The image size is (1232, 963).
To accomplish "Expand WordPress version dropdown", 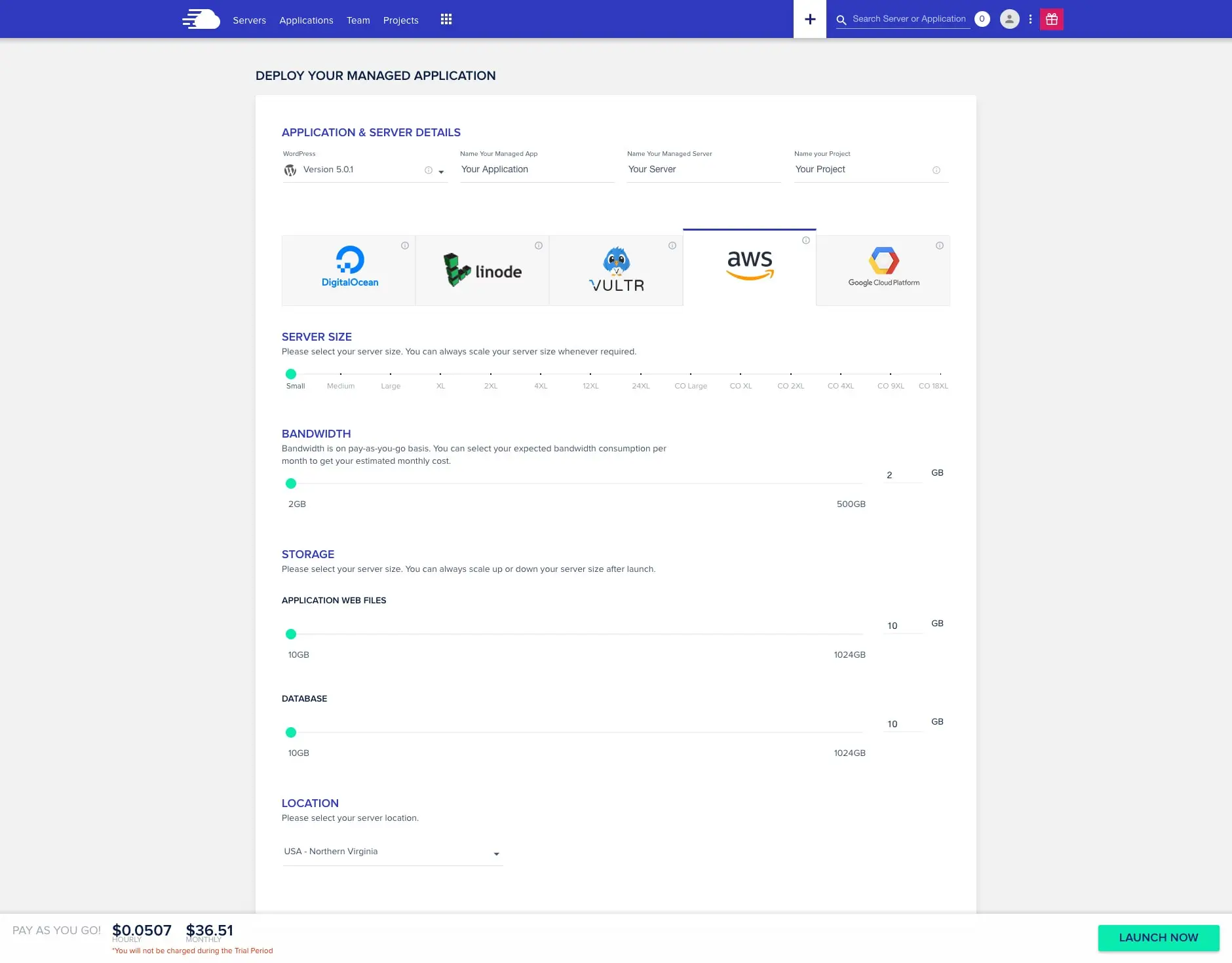I will click(441, 172).
